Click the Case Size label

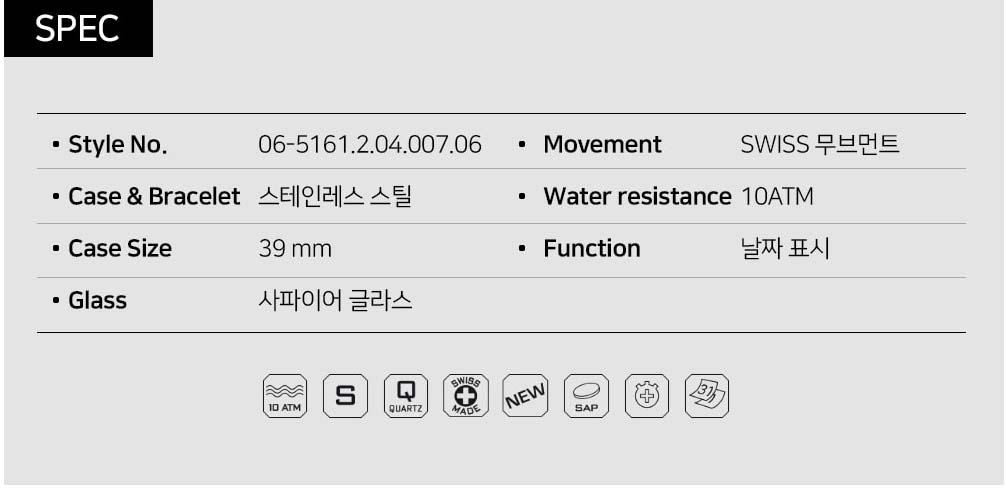pos(120,248)
